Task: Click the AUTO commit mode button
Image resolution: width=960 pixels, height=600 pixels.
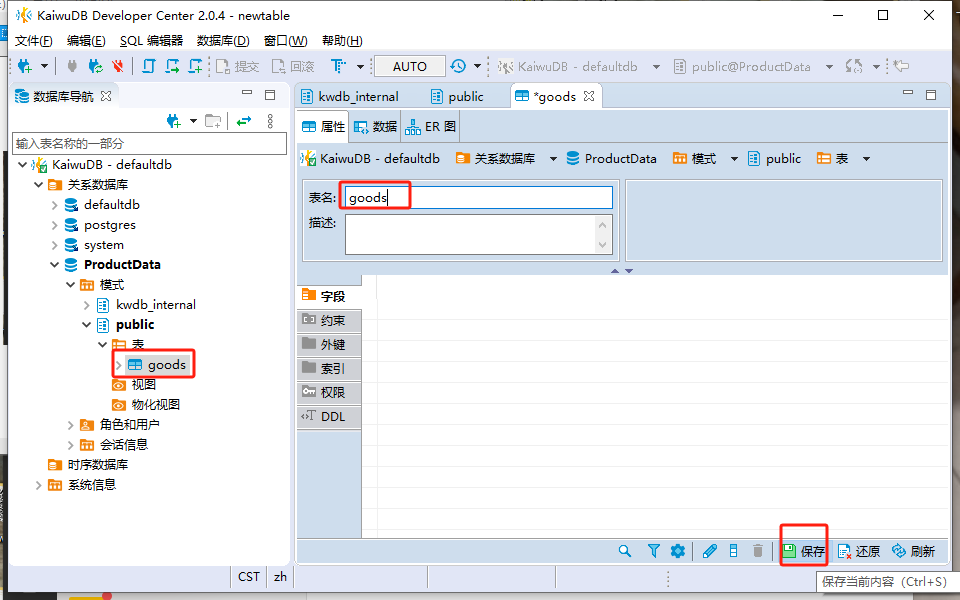Action: tap(410, 66)
